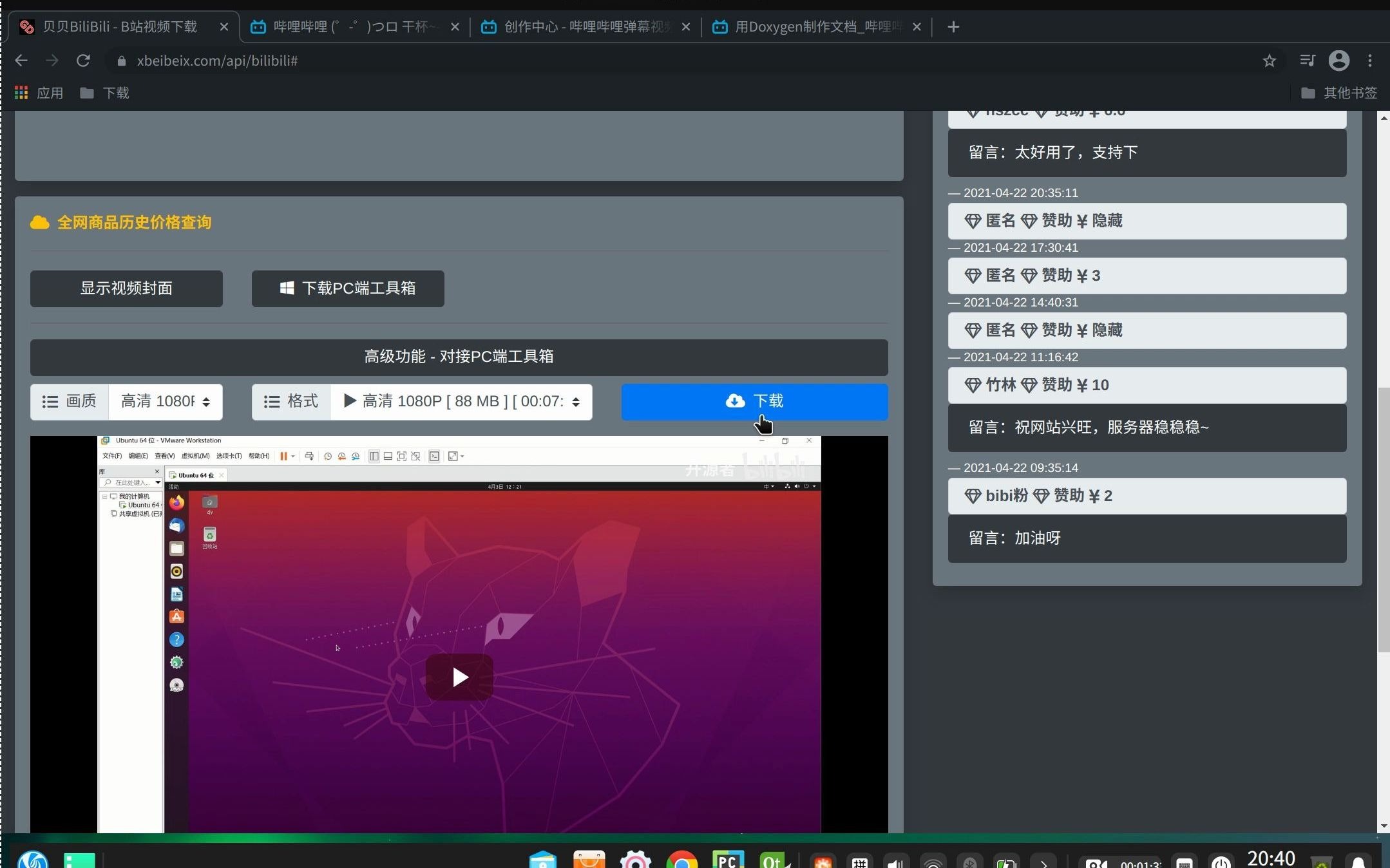Open the volume tray icon
This screenshot has height=868, width=1390.
tap(895, 863)
